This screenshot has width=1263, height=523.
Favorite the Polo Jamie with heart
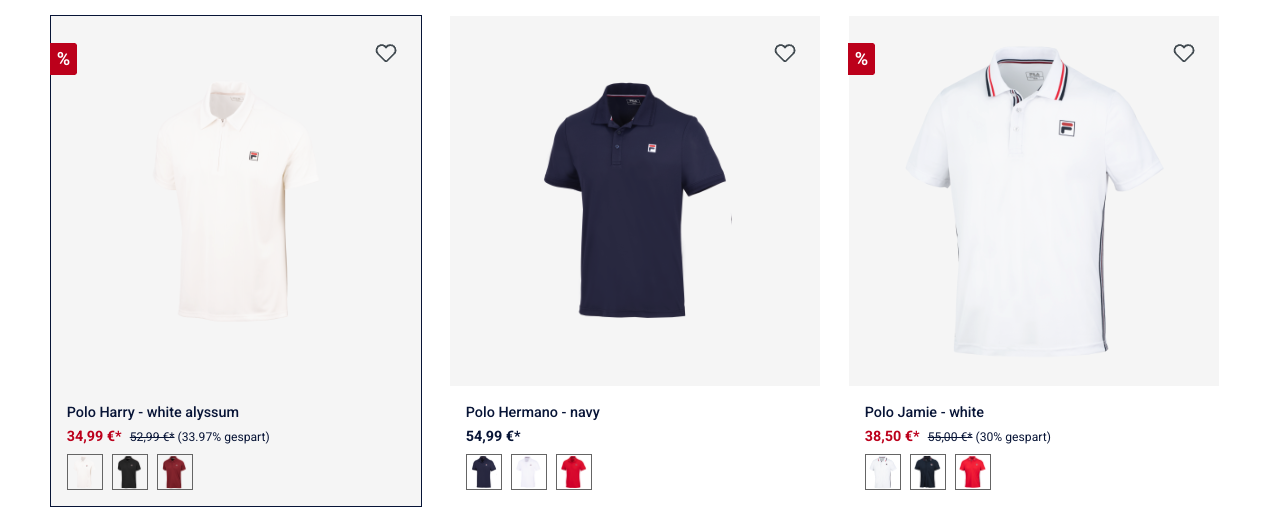[1184, 53]
